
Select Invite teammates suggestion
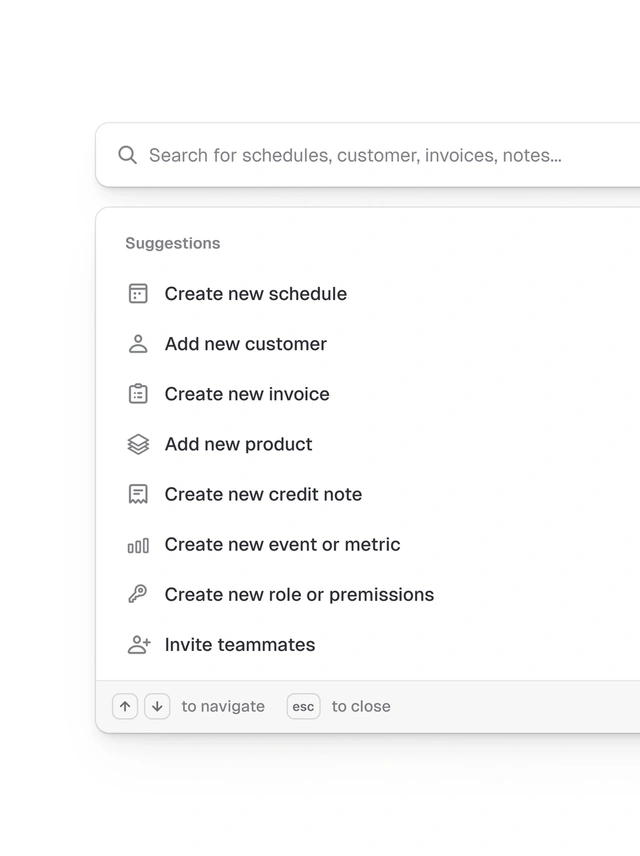(x=240, y=645)
